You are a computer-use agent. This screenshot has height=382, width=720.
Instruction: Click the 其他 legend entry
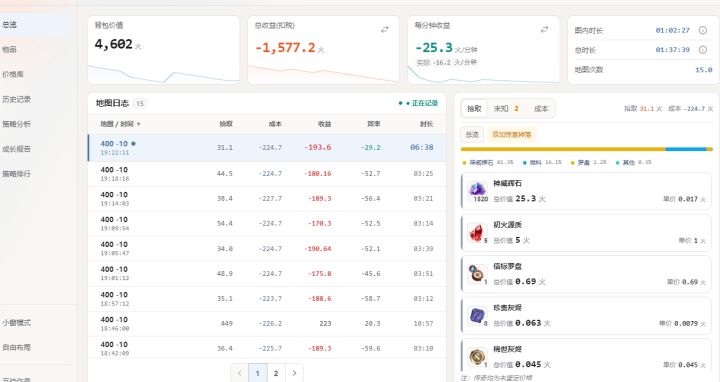[633, 163]
